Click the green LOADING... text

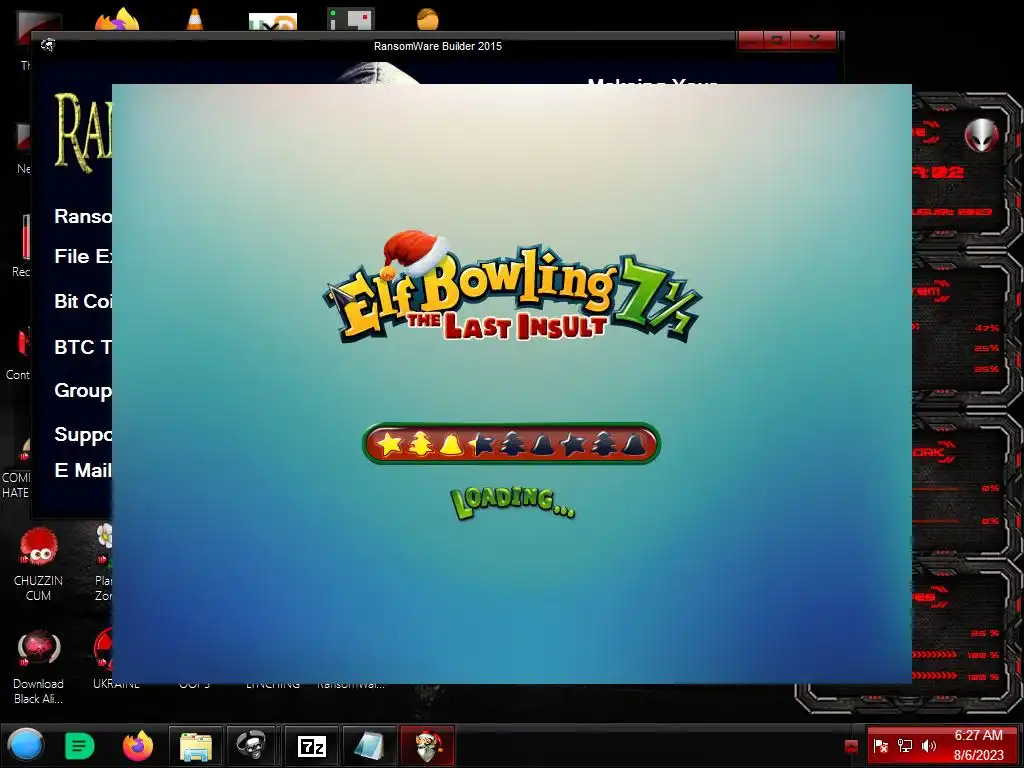(513, 503)
